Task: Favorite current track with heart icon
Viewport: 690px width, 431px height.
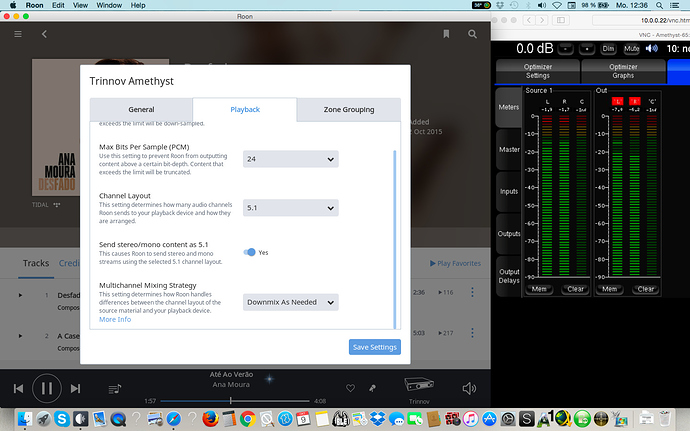Action: (x=350, y=388)
